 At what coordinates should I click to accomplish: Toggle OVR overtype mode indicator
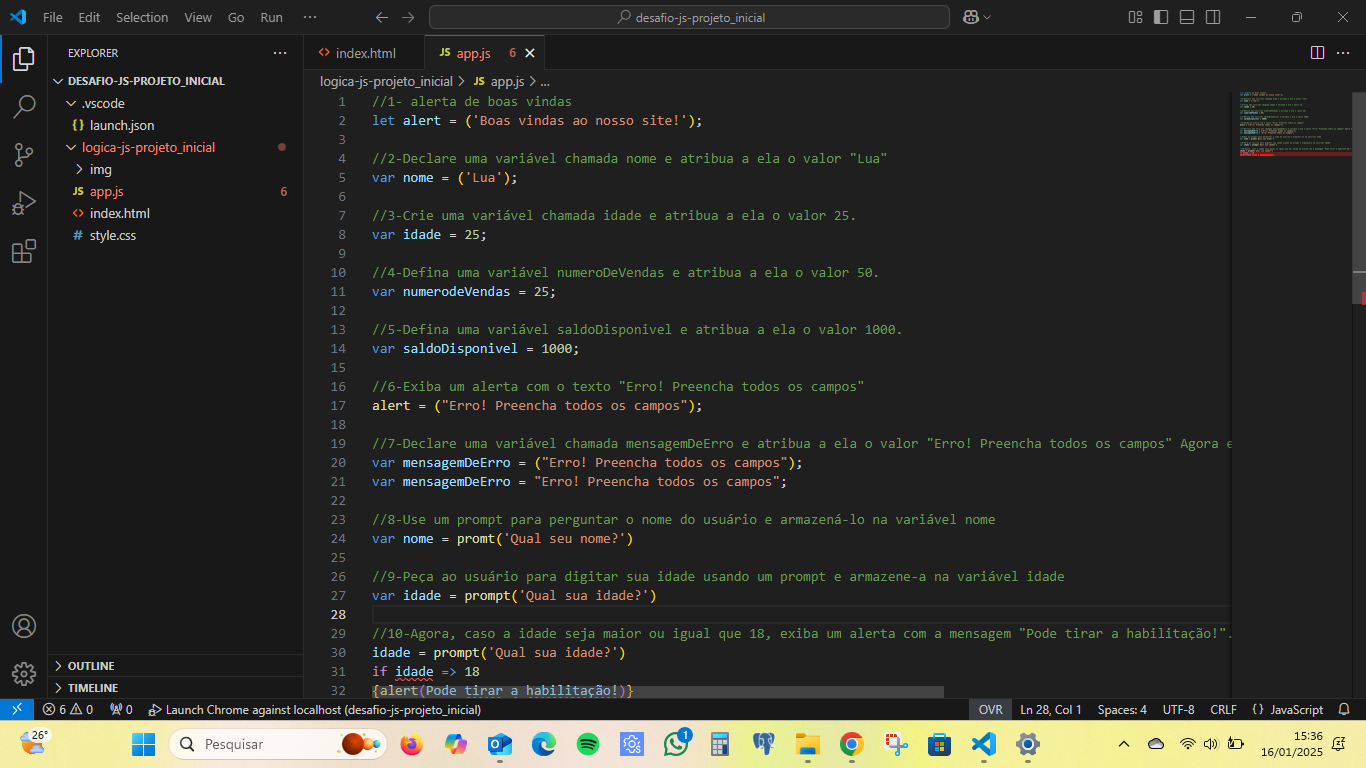click(990, 709)
